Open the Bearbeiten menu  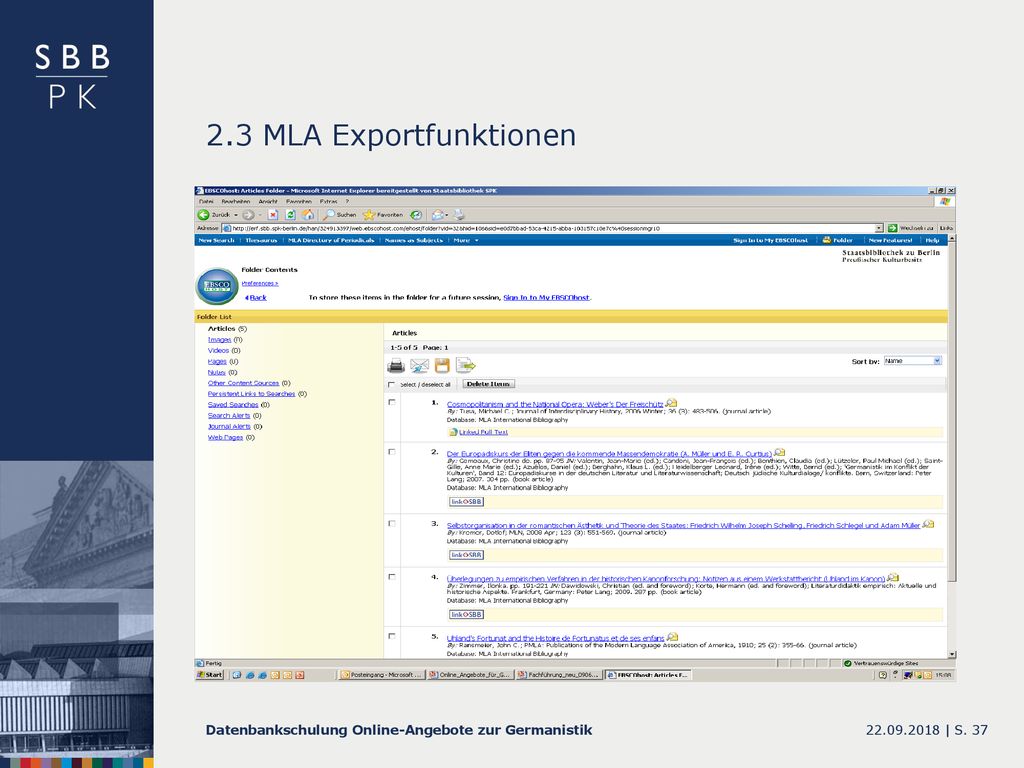pos(236,202)
